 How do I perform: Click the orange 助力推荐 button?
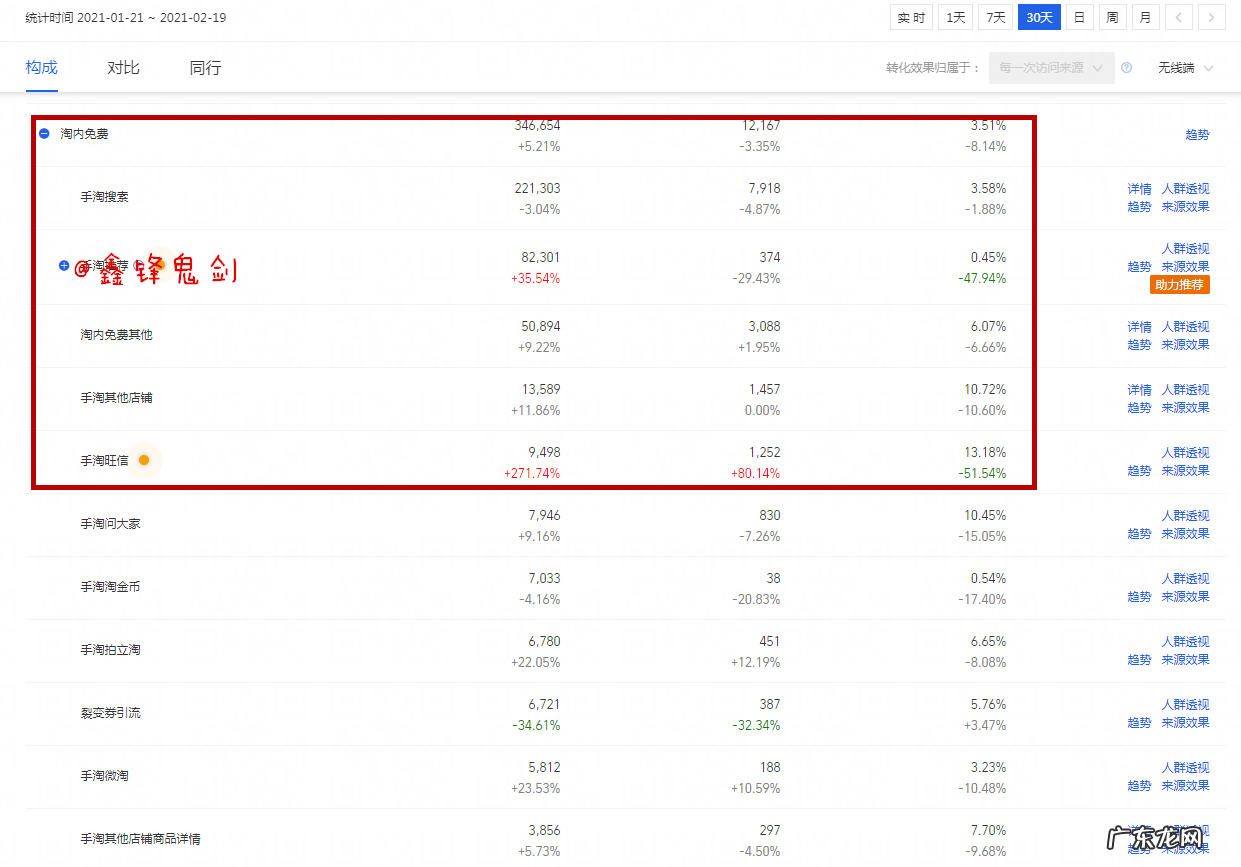tap(1180, 285)
